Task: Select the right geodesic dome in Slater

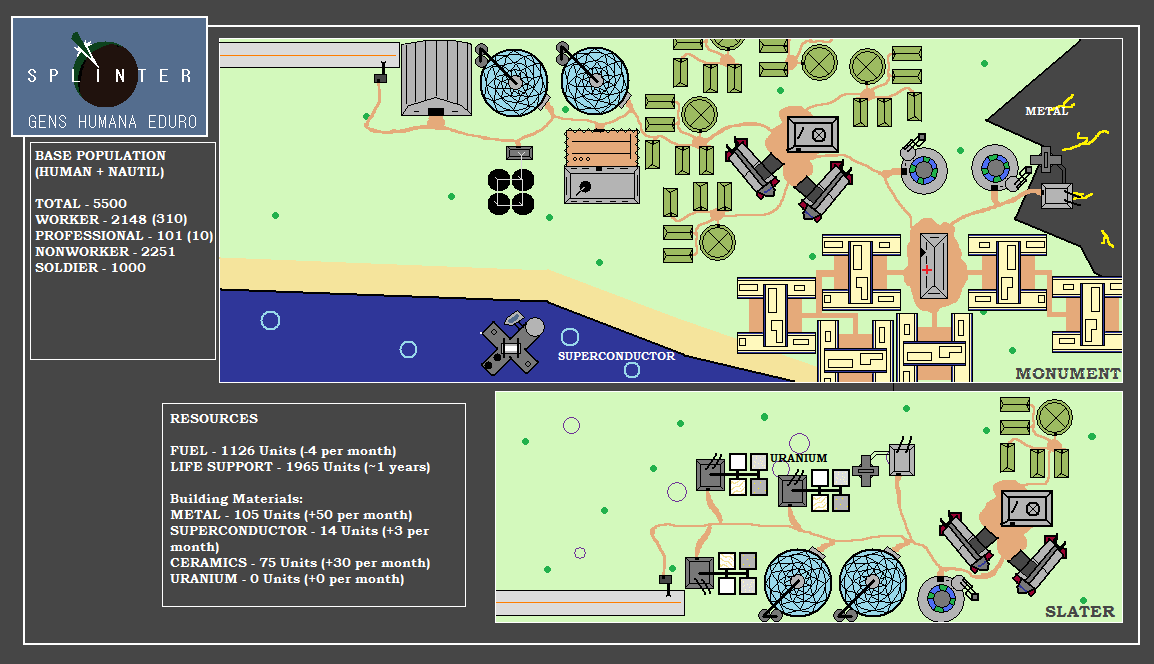Action: [x=873, y=582]
